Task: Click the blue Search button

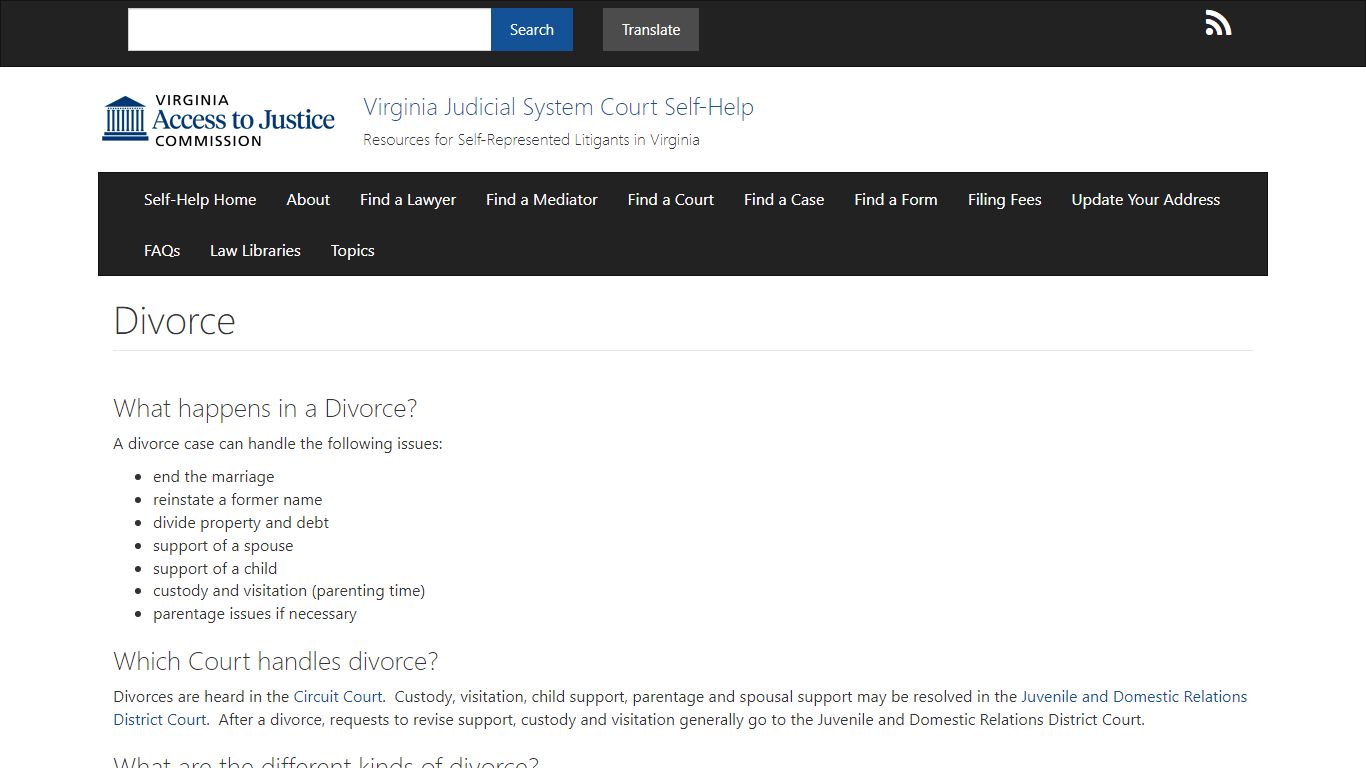Action: point(532,29)
